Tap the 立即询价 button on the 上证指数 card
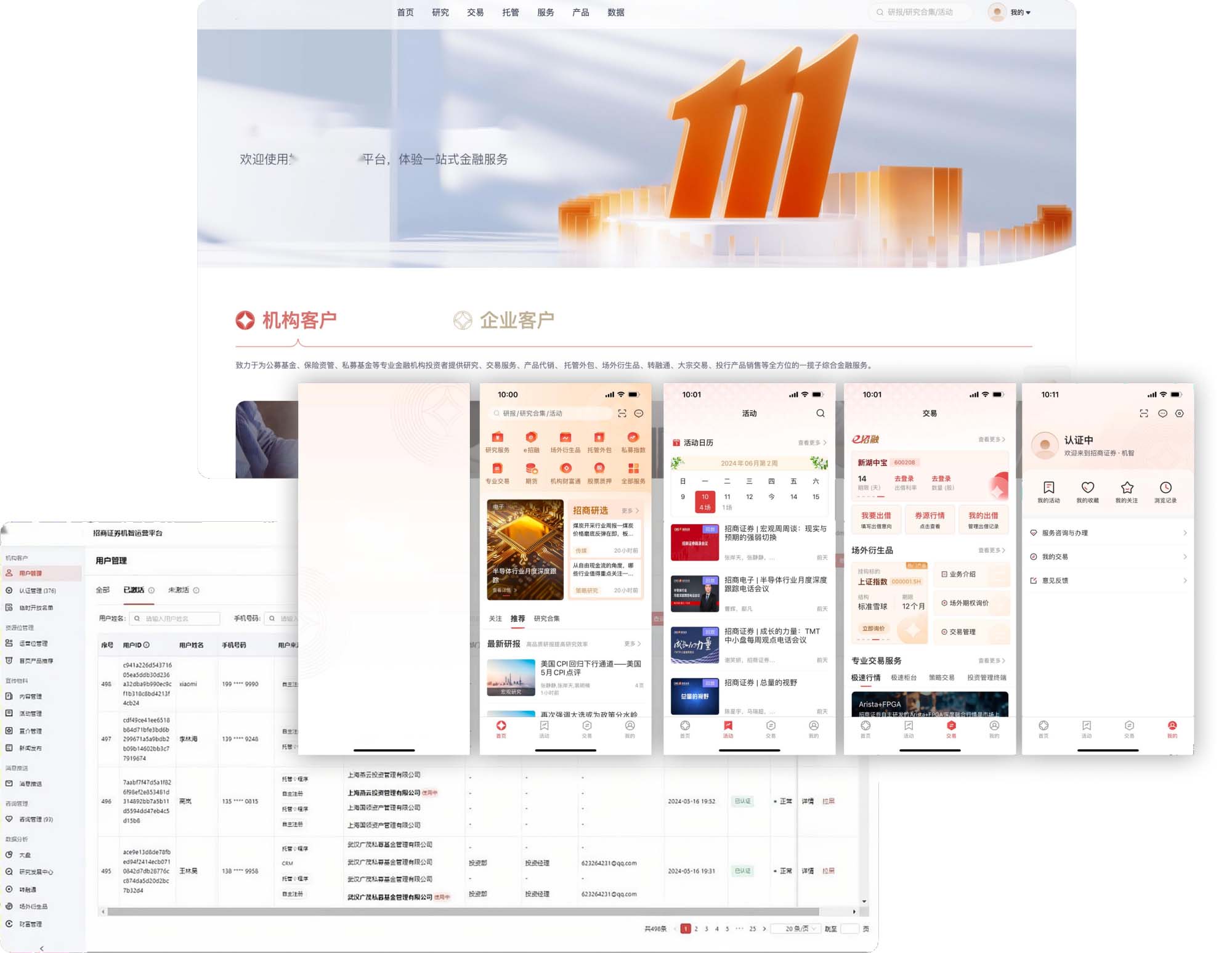This screenshot has height=953, width=1232. (x=873, y=629)
